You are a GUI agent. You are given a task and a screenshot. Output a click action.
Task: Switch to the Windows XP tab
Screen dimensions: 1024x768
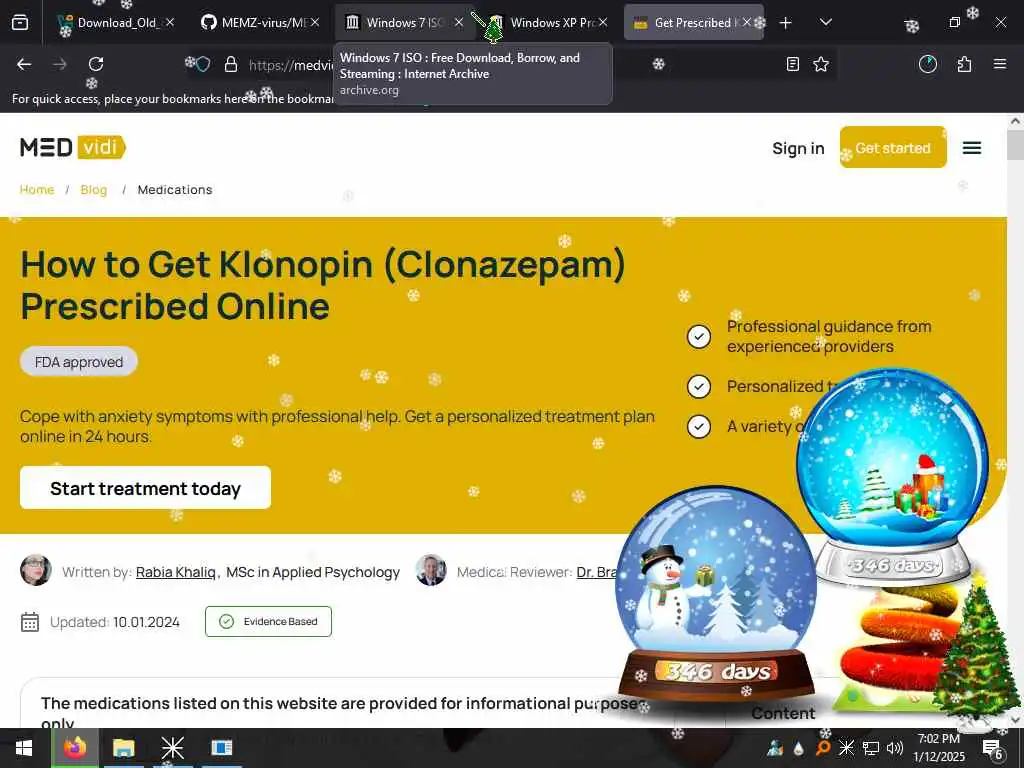545,23
